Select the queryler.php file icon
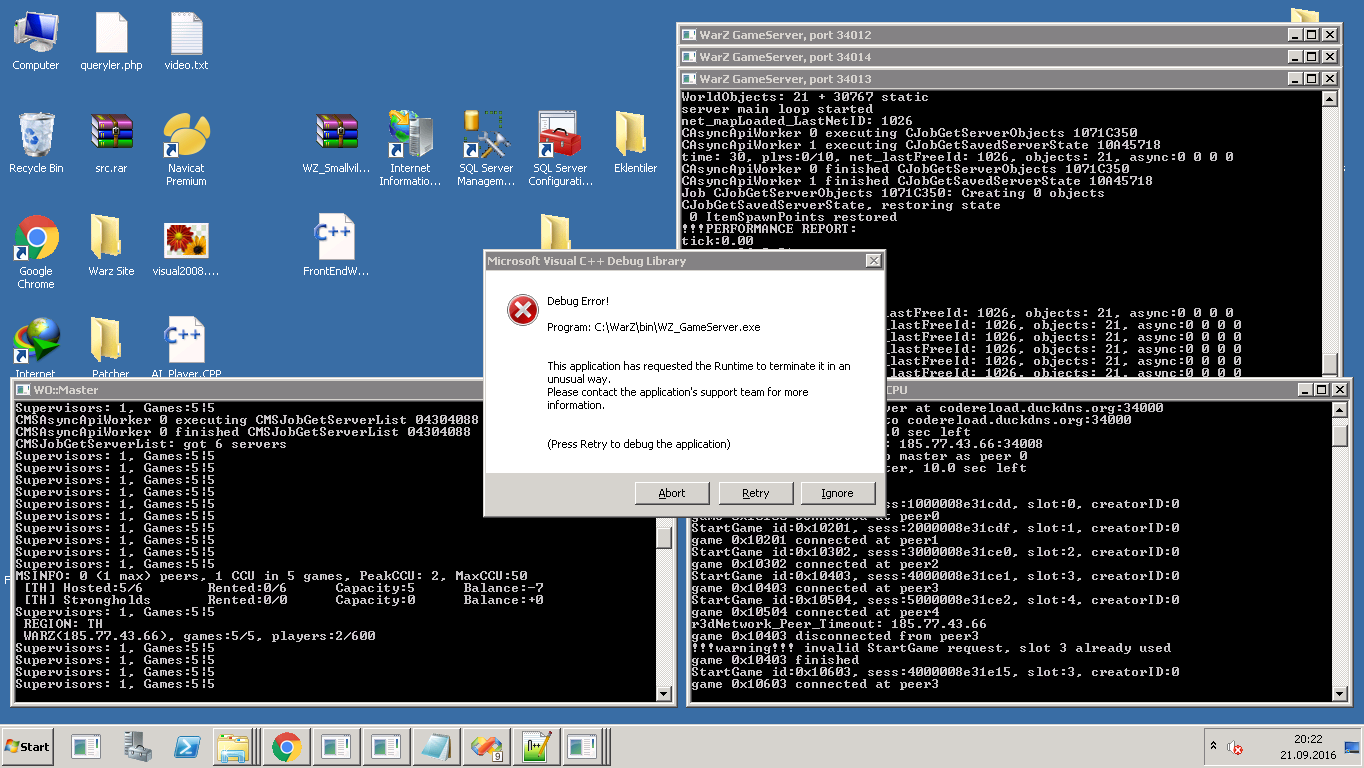The width and height of the screenshot is (1364, 768). [x=111, y=42]
